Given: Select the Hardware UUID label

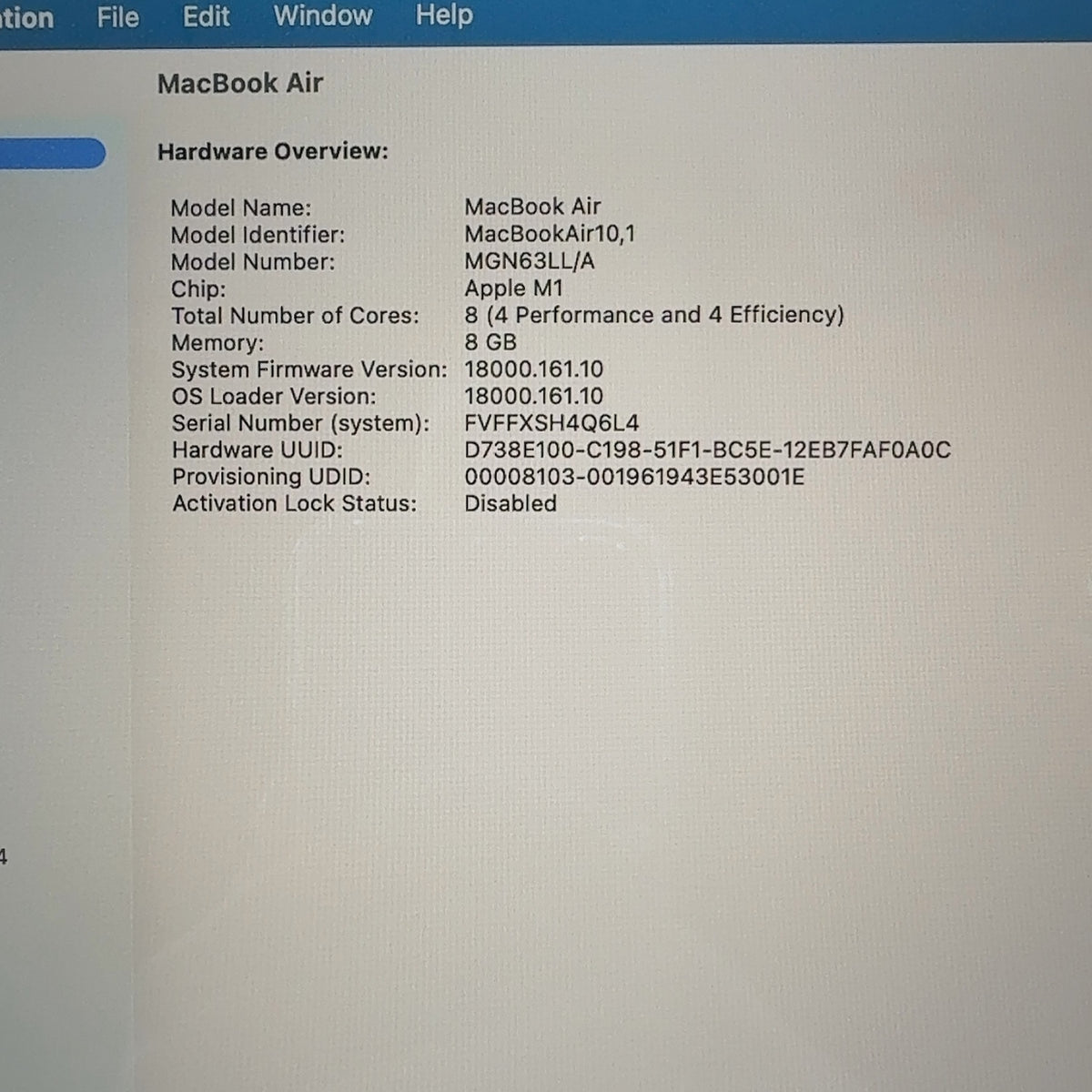Looking at the screenshot, I should (258, 450).
